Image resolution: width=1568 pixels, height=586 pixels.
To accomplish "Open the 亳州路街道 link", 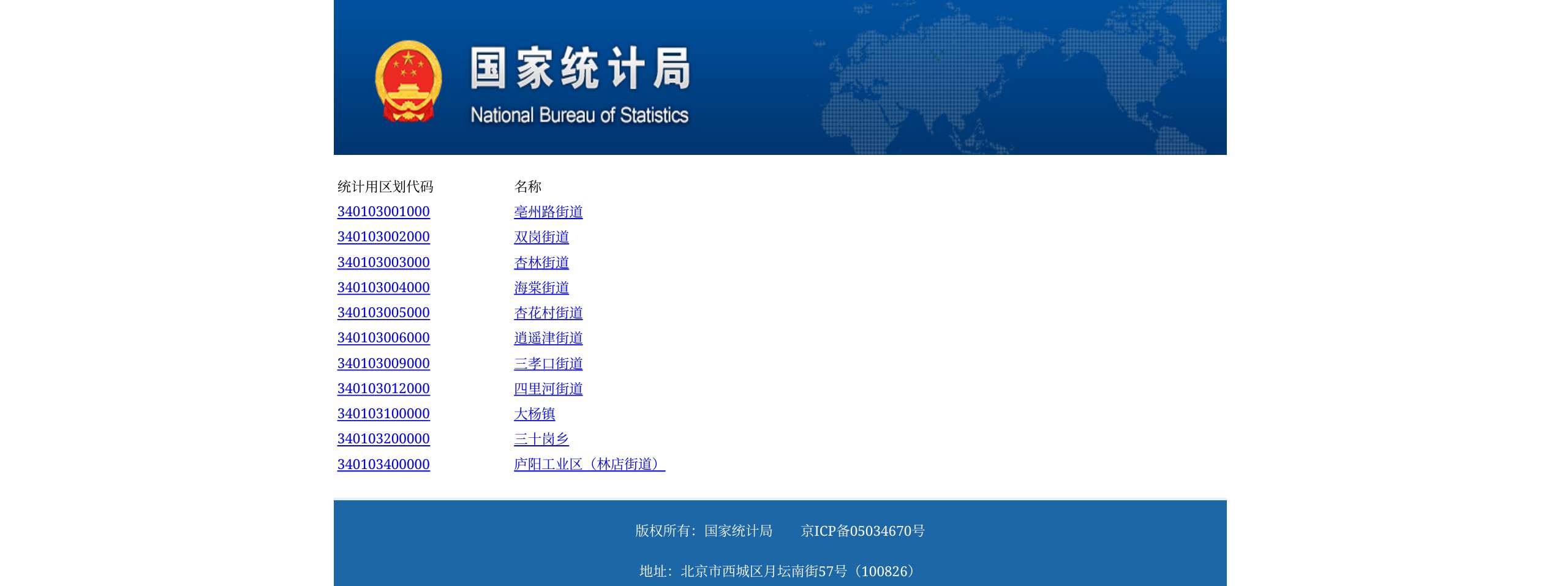I will (548, 212).
